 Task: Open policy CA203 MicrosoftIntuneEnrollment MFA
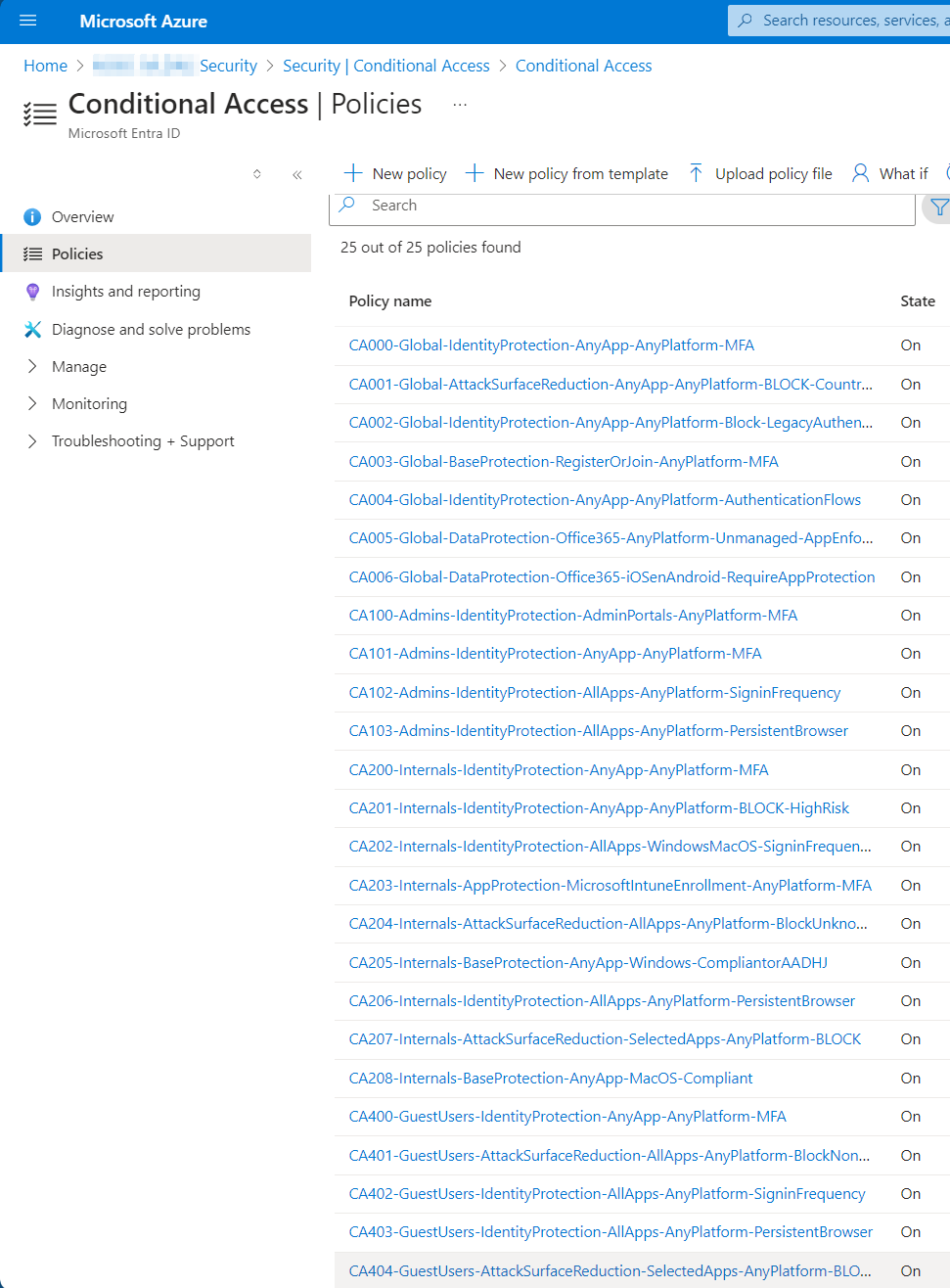point(611,886)
